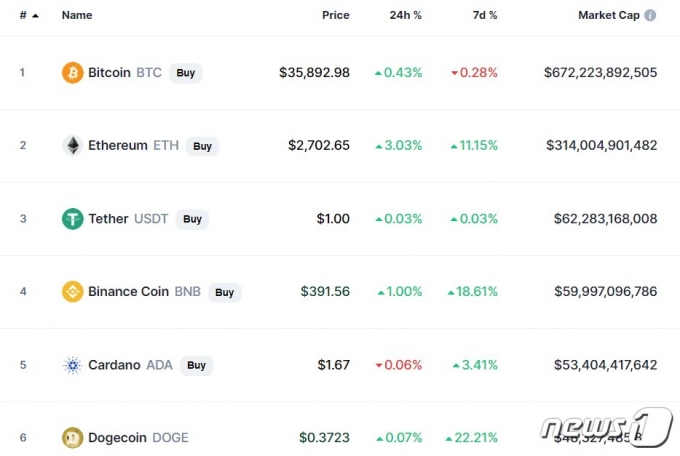Click Buy button next to Bitcoin BTC

point(186,73)
